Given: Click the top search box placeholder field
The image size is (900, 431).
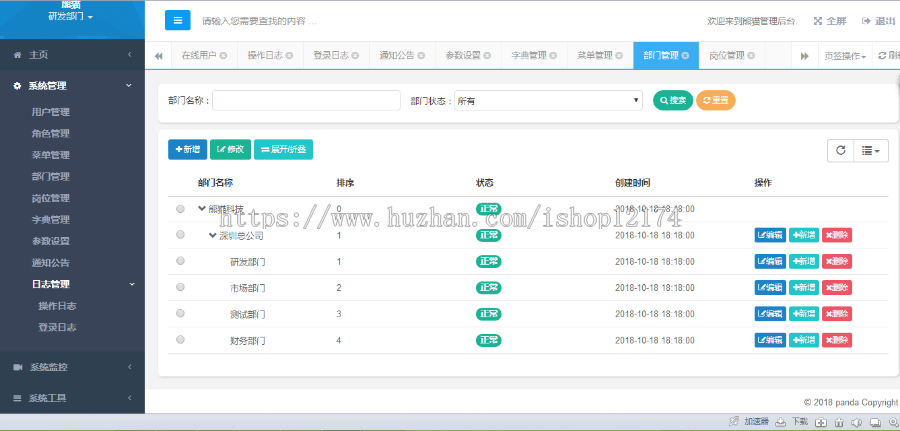Looking at the screenshot, I should pos(259,21).
